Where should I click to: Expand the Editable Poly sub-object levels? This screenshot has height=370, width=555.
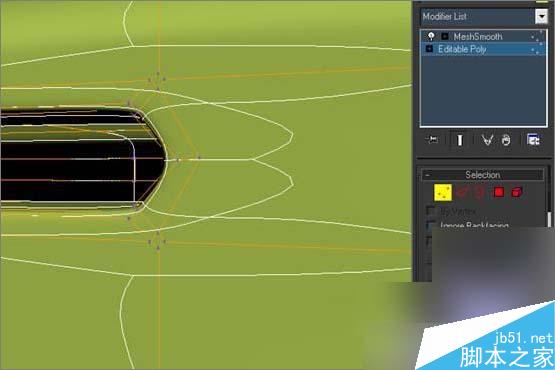(x=429, y=49)
